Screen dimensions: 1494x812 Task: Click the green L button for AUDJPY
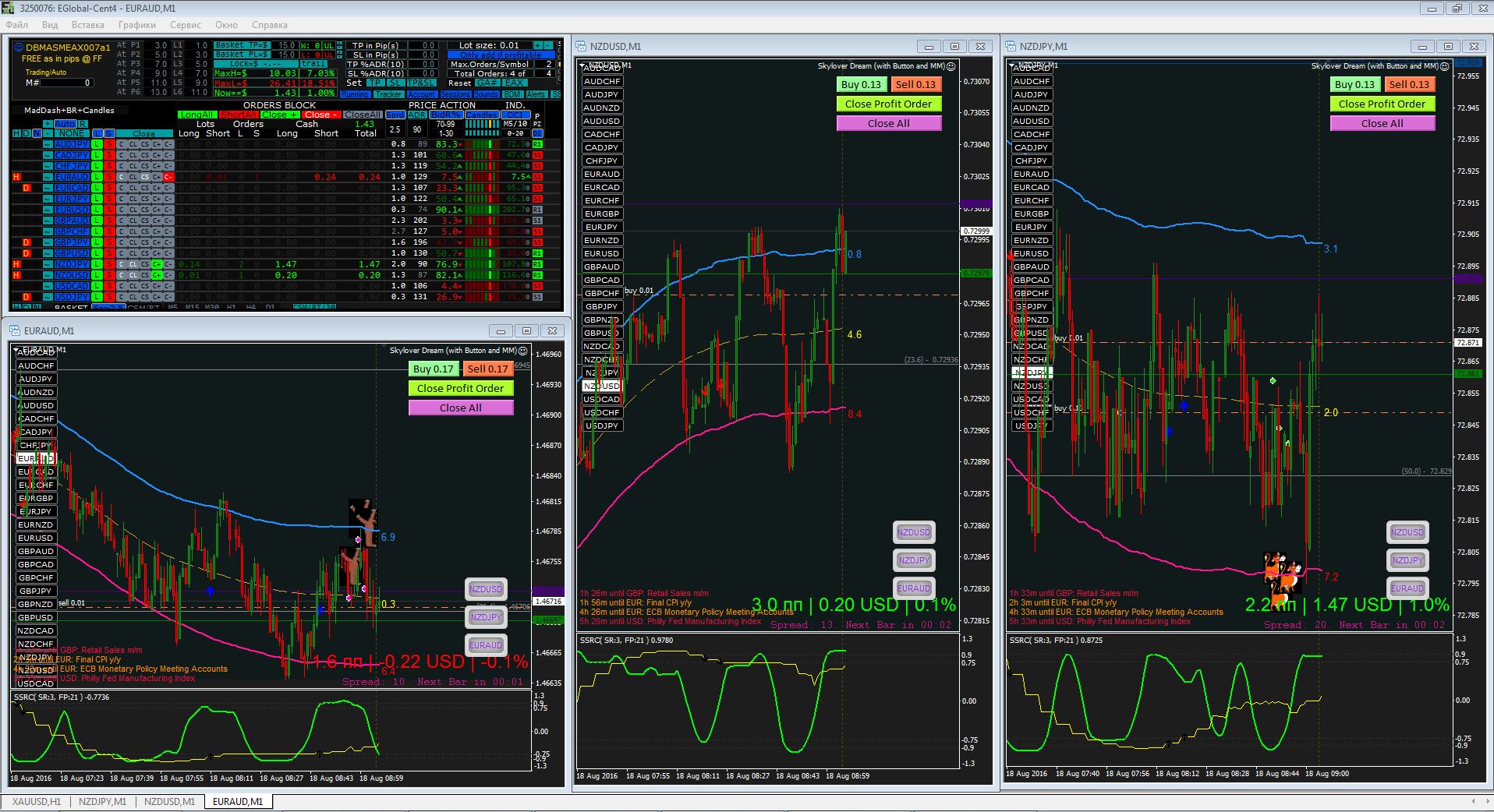[97, 144]
